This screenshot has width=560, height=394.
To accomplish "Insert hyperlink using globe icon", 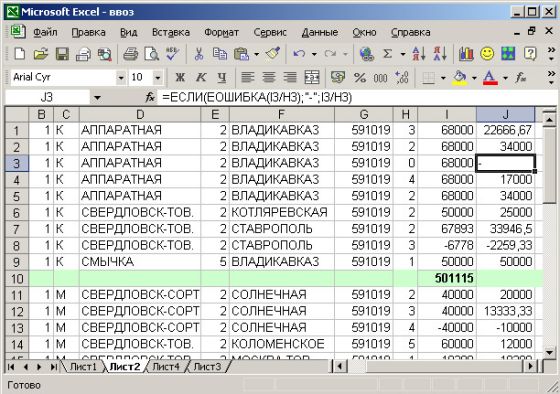I will click(x=366, y=54).
